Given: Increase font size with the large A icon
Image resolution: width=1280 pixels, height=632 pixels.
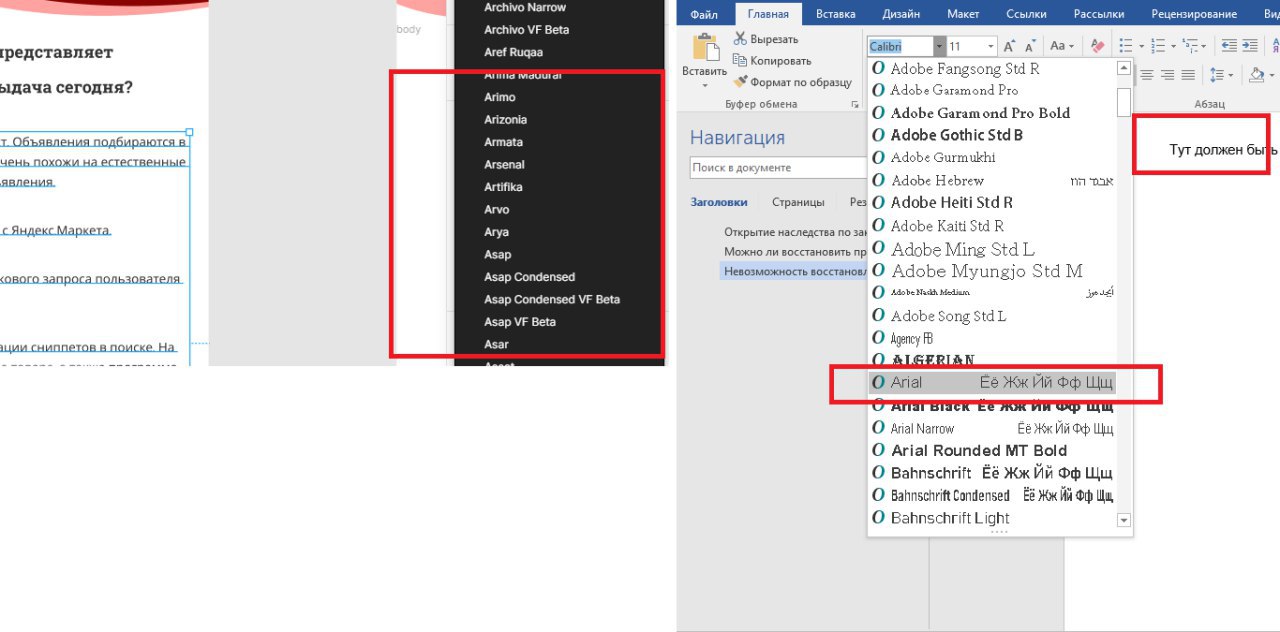Looking at the screenshot, I should [1010, 46].
